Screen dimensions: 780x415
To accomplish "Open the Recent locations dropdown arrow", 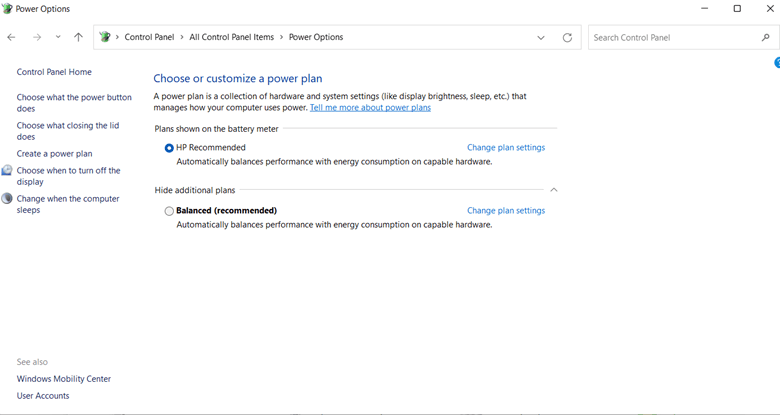I will tap(58, 37).
